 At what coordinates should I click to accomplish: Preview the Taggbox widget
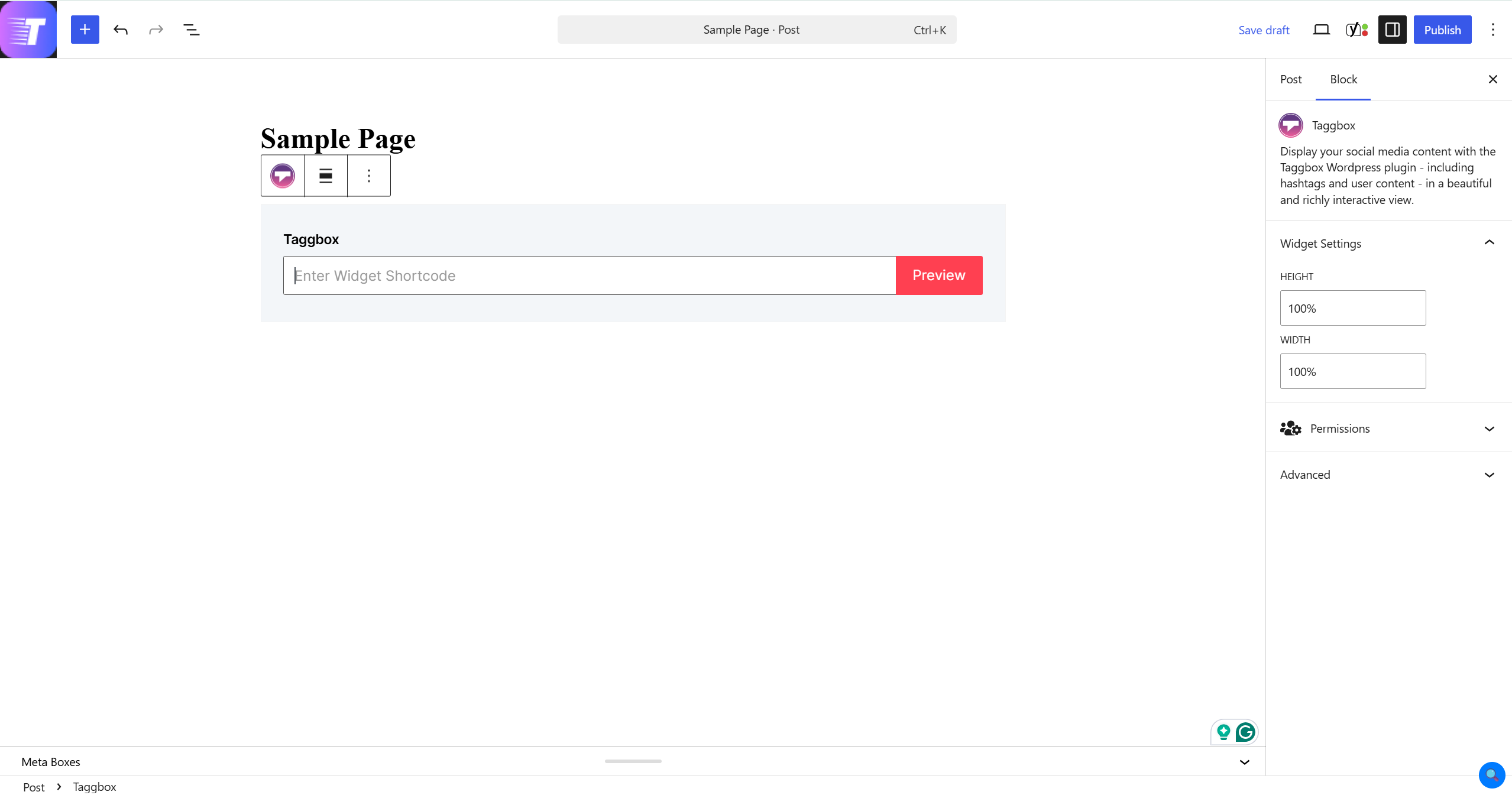(x=939, y=275)
